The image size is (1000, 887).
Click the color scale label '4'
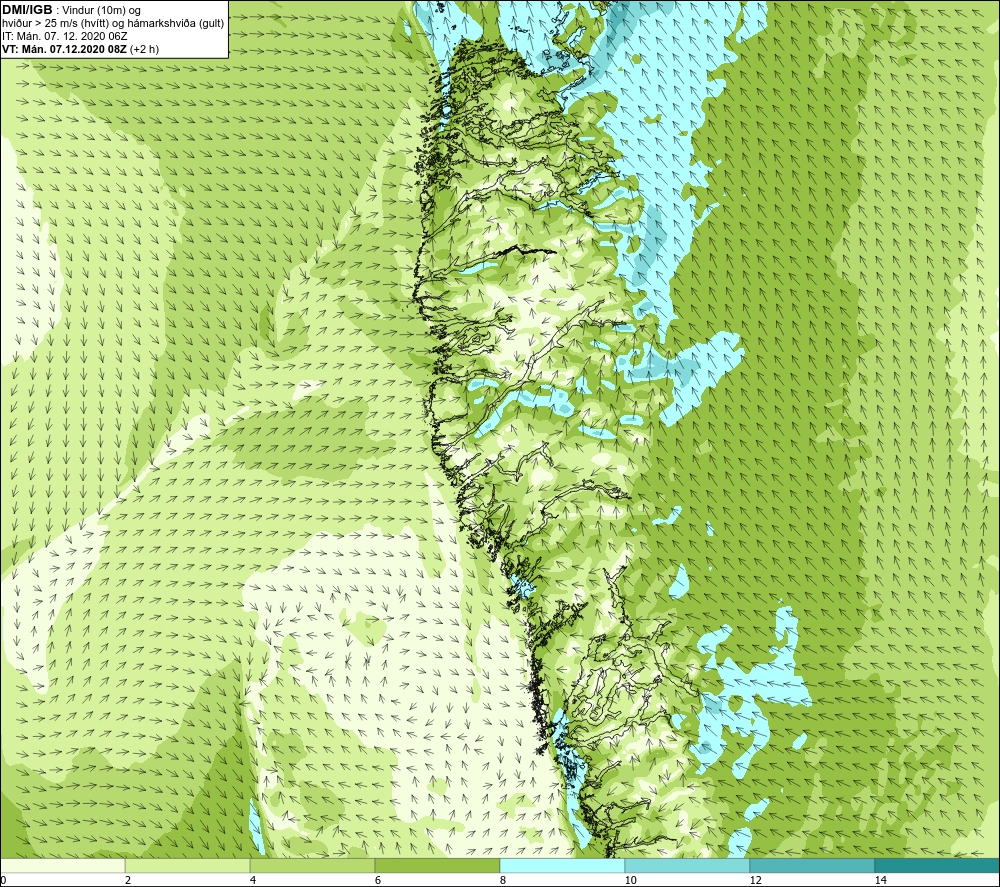click(253, 880)
